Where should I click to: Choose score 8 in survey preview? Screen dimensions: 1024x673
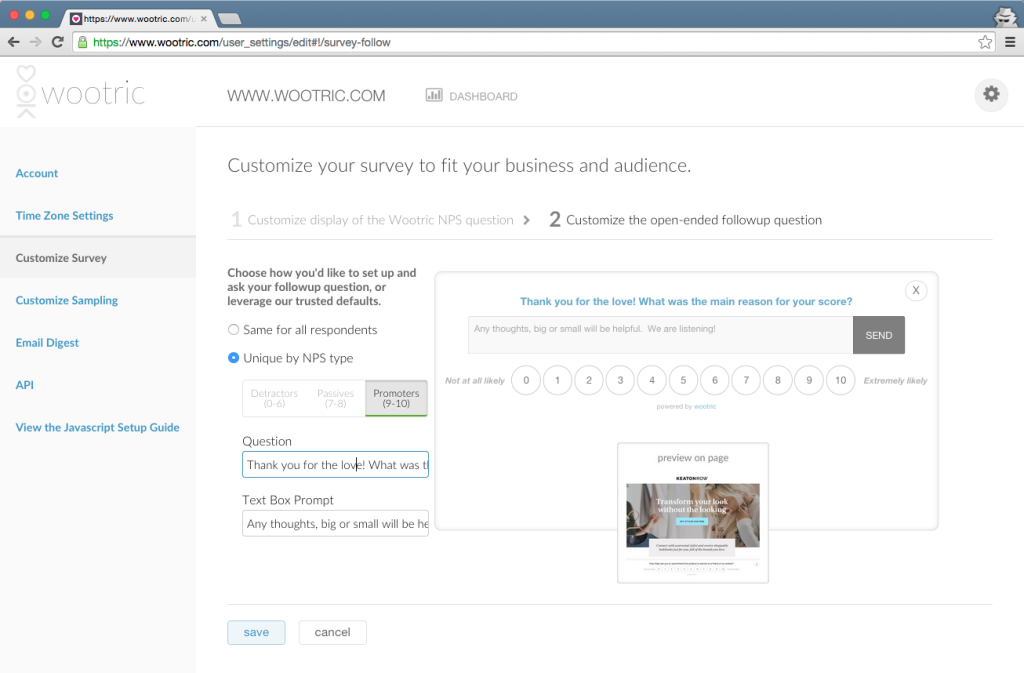pyautogui.click(x=777, y=381)
